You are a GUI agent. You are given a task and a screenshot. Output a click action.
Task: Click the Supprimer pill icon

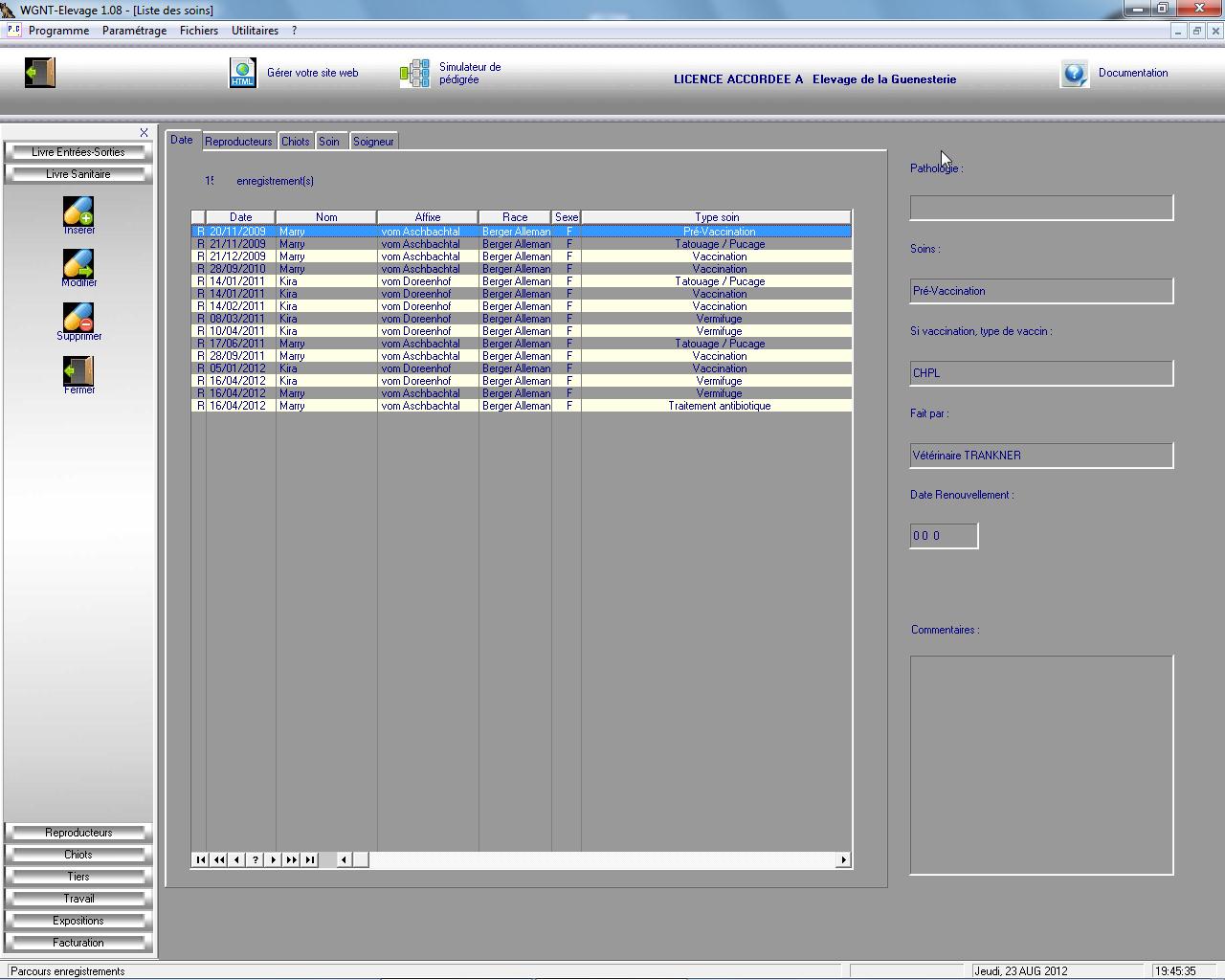[x=78, y=318]
